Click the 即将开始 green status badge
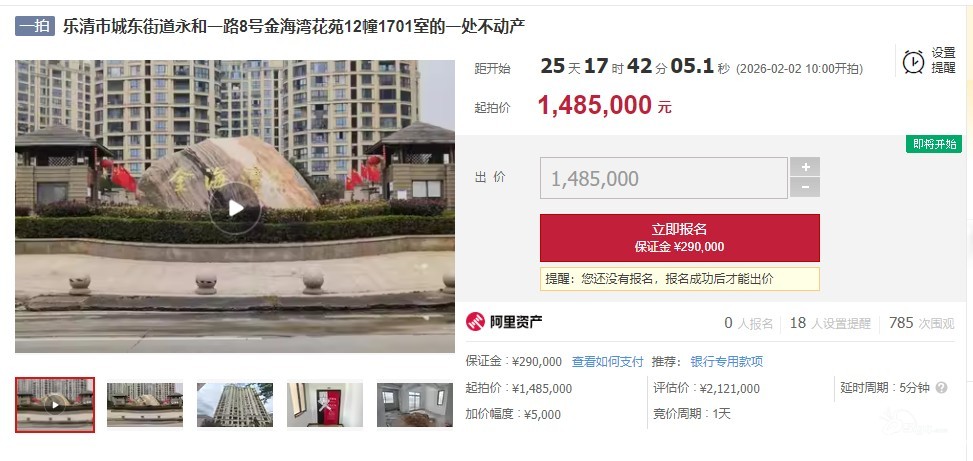This screenshot has height=461, width=973. tap(934, 144)
